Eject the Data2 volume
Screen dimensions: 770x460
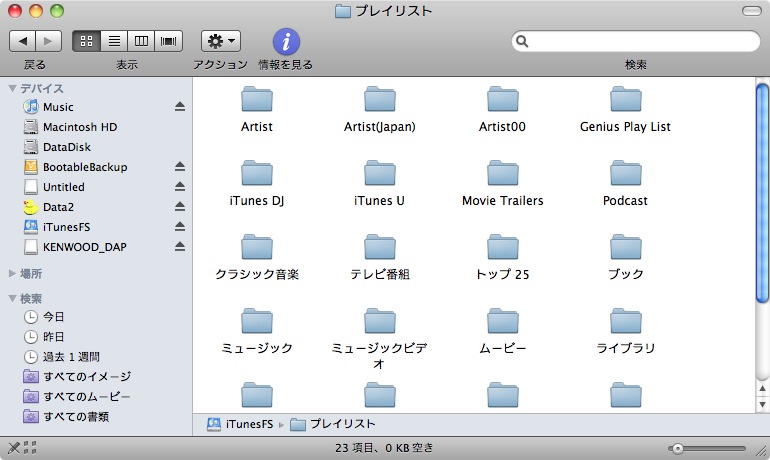pos(180,207)
